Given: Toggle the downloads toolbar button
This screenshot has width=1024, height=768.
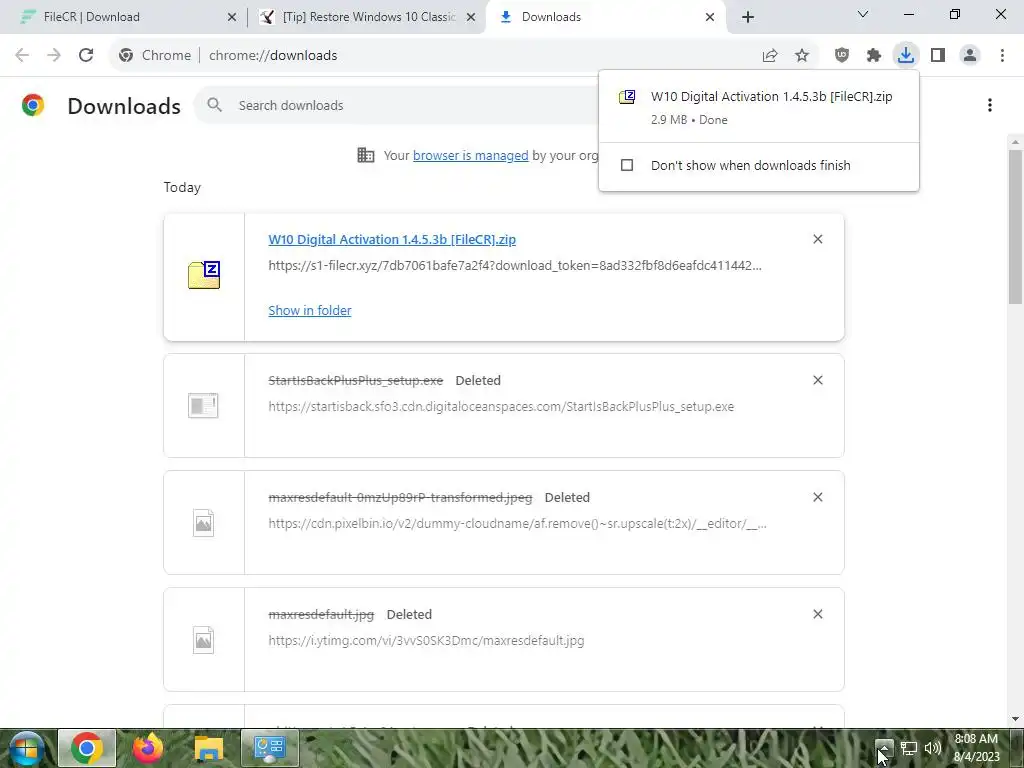Looking at the screenshot, I should point(906,55).
